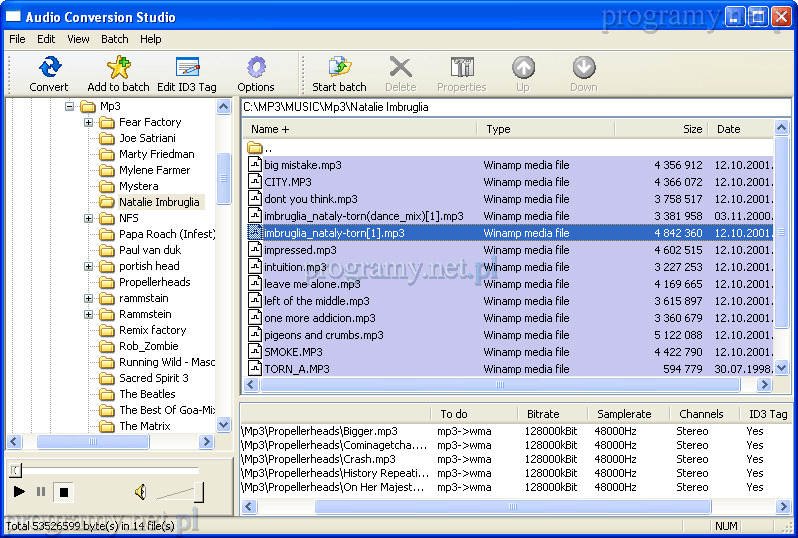
Task: Adjust the volume slider
Action: (198, 491)
